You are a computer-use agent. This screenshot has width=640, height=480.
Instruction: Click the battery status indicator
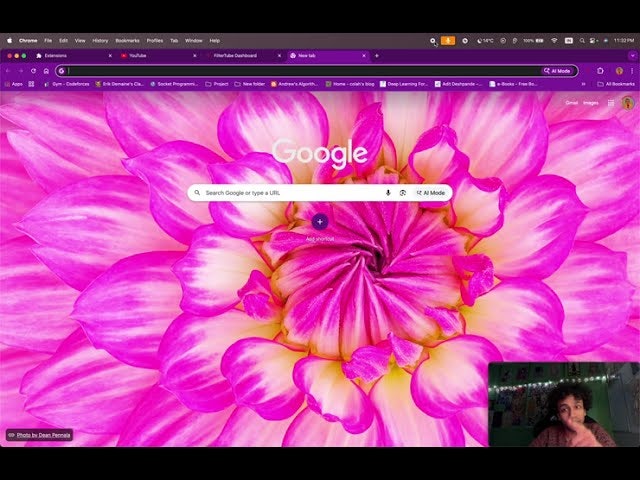pos(533,41)
